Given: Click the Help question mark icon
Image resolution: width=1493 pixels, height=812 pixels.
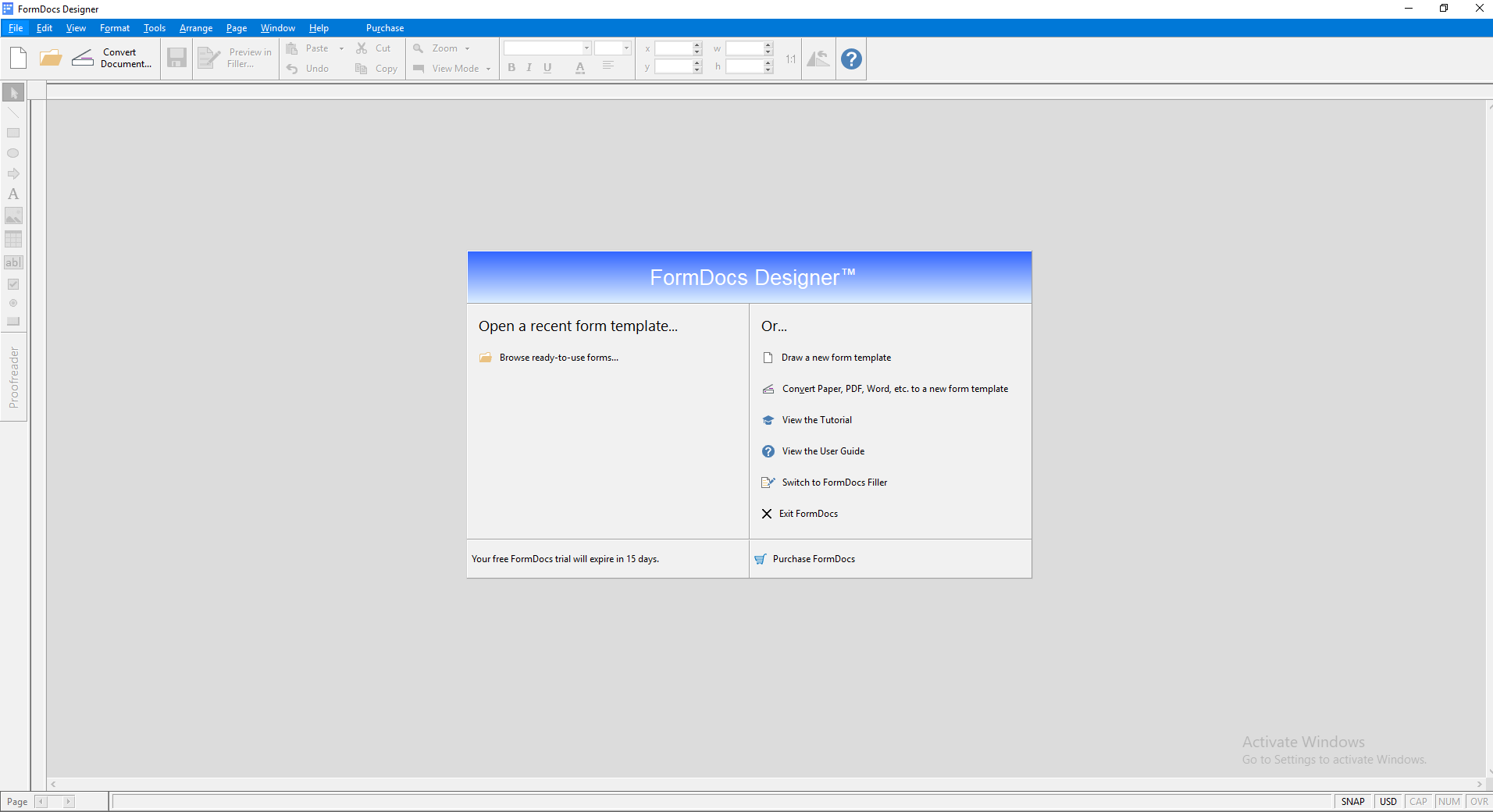Looking at the screenshot, I should 851,59.
